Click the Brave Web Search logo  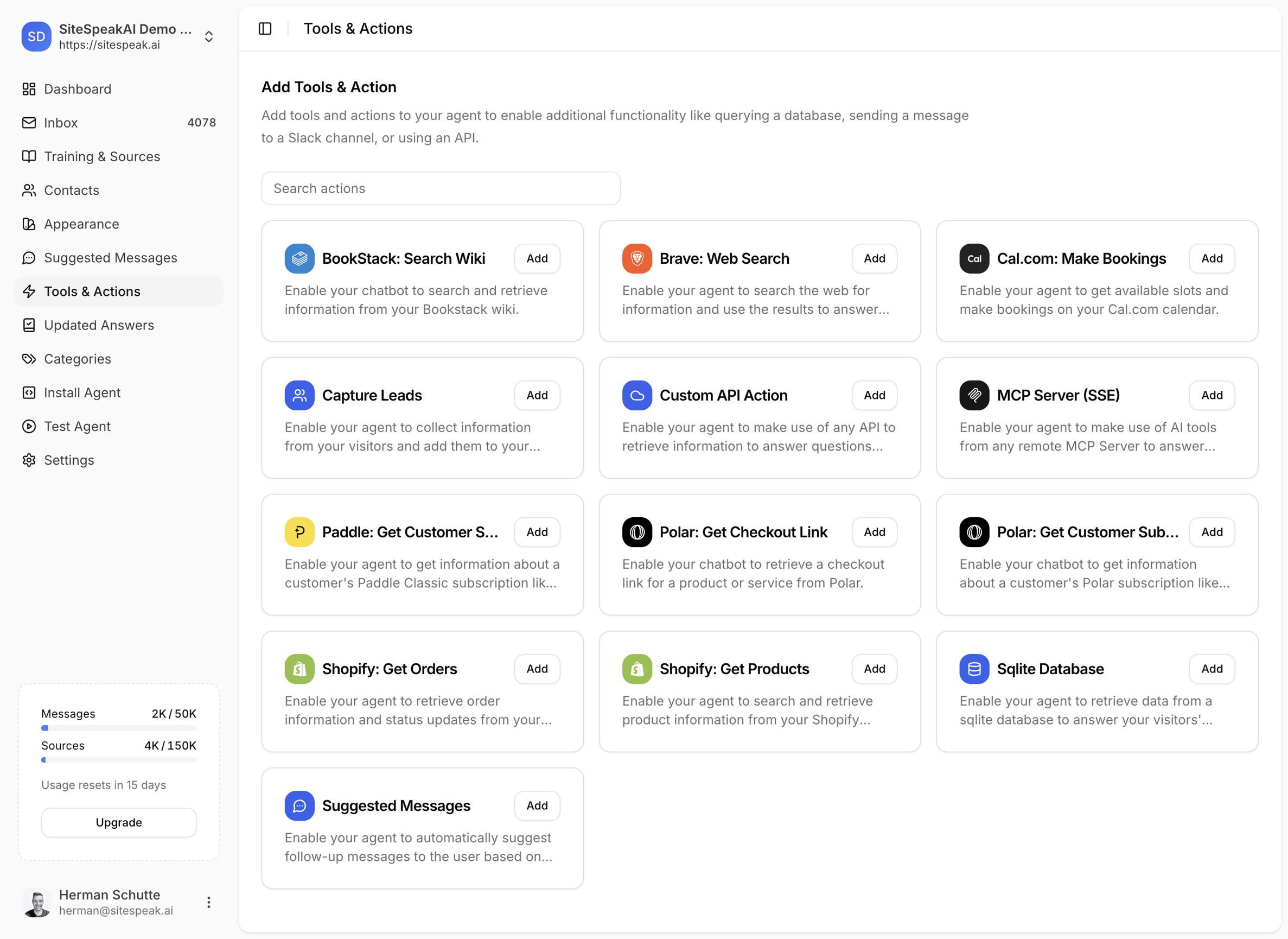click(x=636, y=258)
